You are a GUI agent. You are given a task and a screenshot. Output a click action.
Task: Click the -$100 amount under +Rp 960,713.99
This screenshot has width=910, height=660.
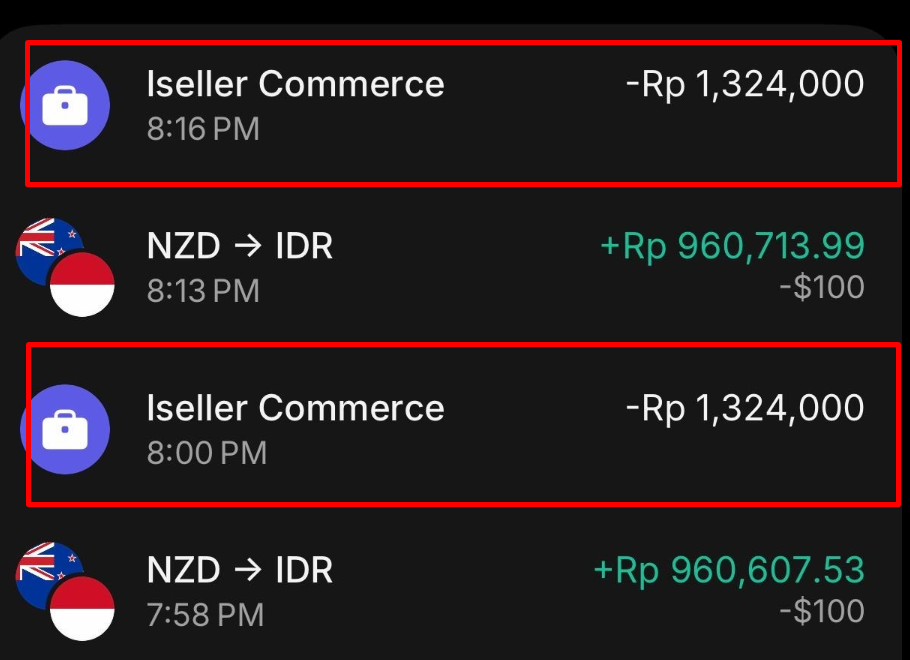pos(822,288)
